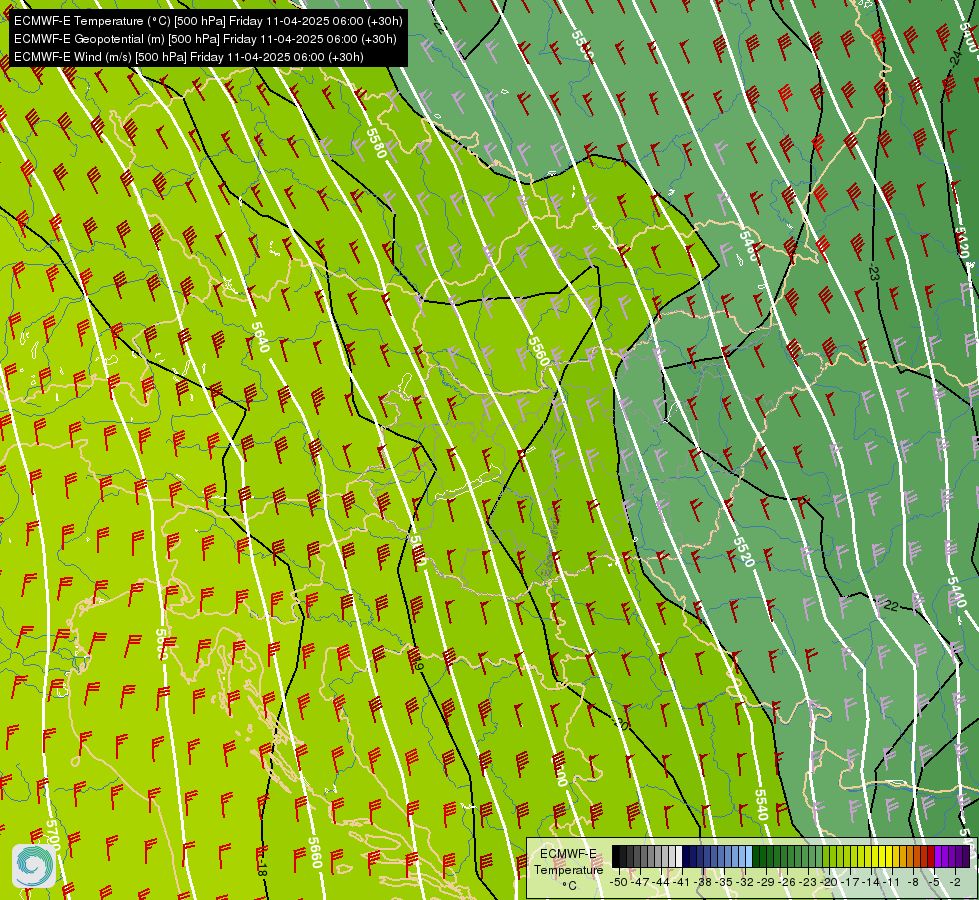Click the legend's ECMWF-E Temperature °C caption
The image size is (979, 900).
[569, 869]
